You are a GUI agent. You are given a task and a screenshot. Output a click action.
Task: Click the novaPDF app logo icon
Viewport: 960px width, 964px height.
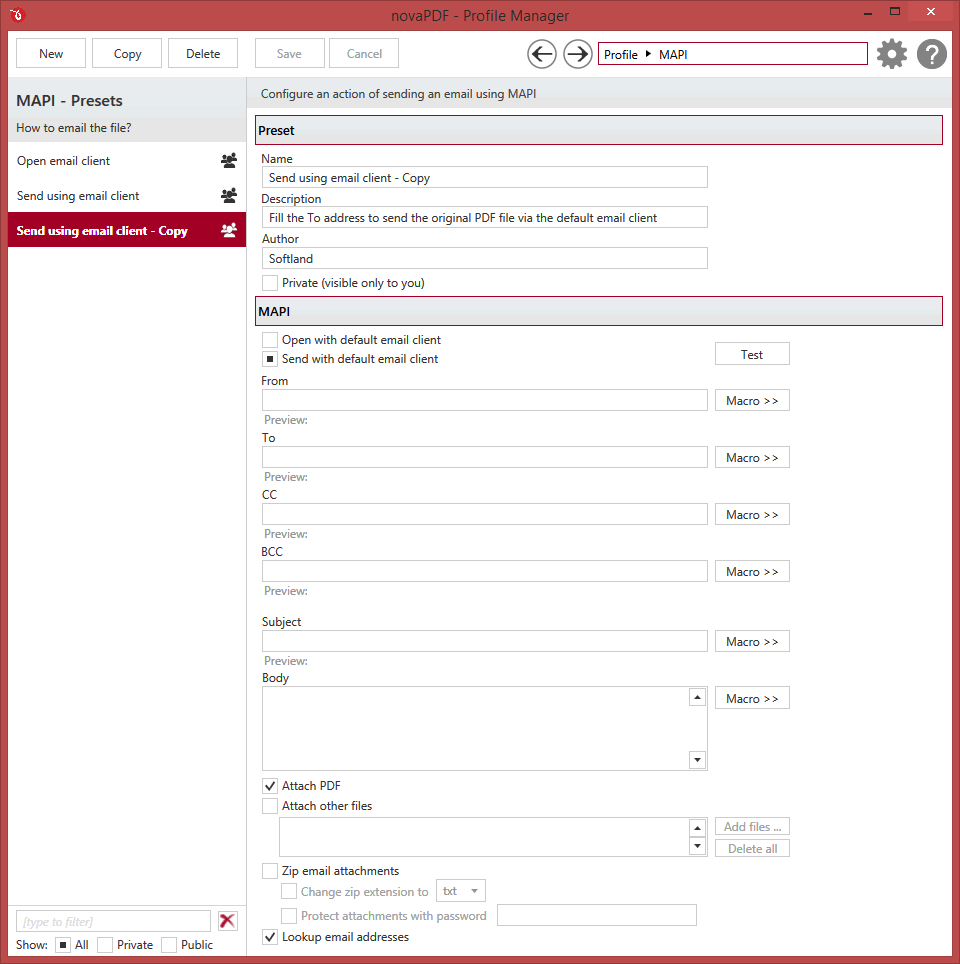tap(17, 14)
